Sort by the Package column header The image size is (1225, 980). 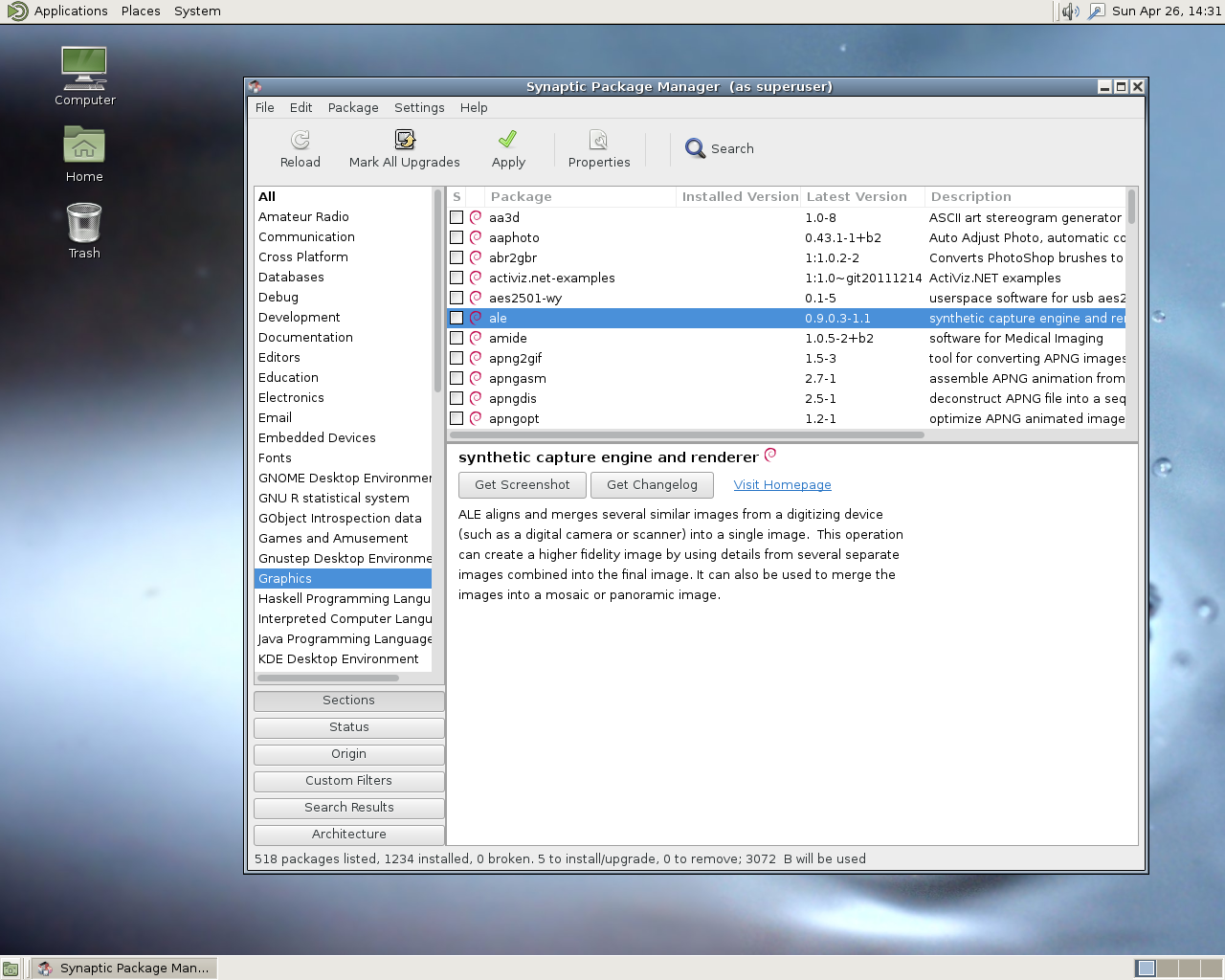pyautogui.click(x=579, y=196)
